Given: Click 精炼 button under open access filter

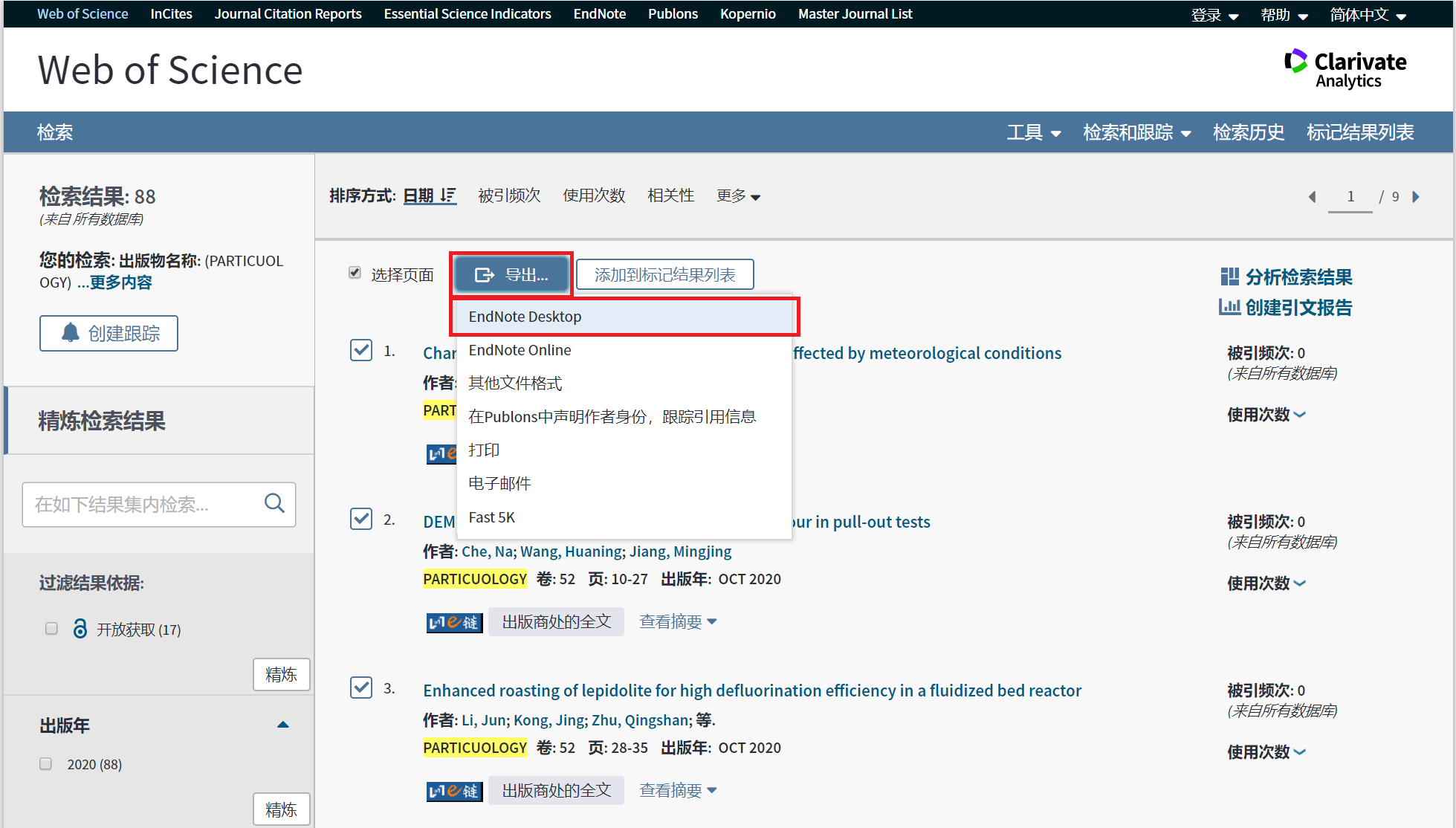Looking at the screenshot, I should click(x=281, y=674).
